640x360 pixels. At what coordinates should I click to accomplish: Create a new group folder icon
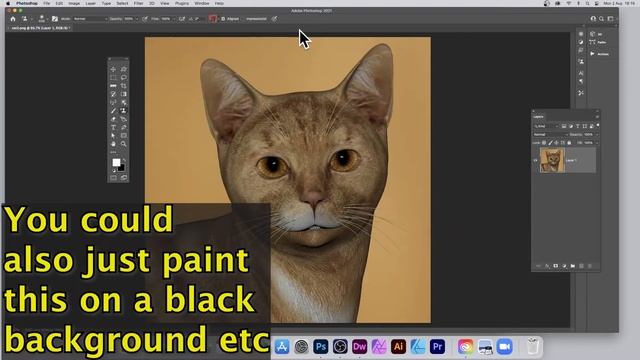coord(573,266)
